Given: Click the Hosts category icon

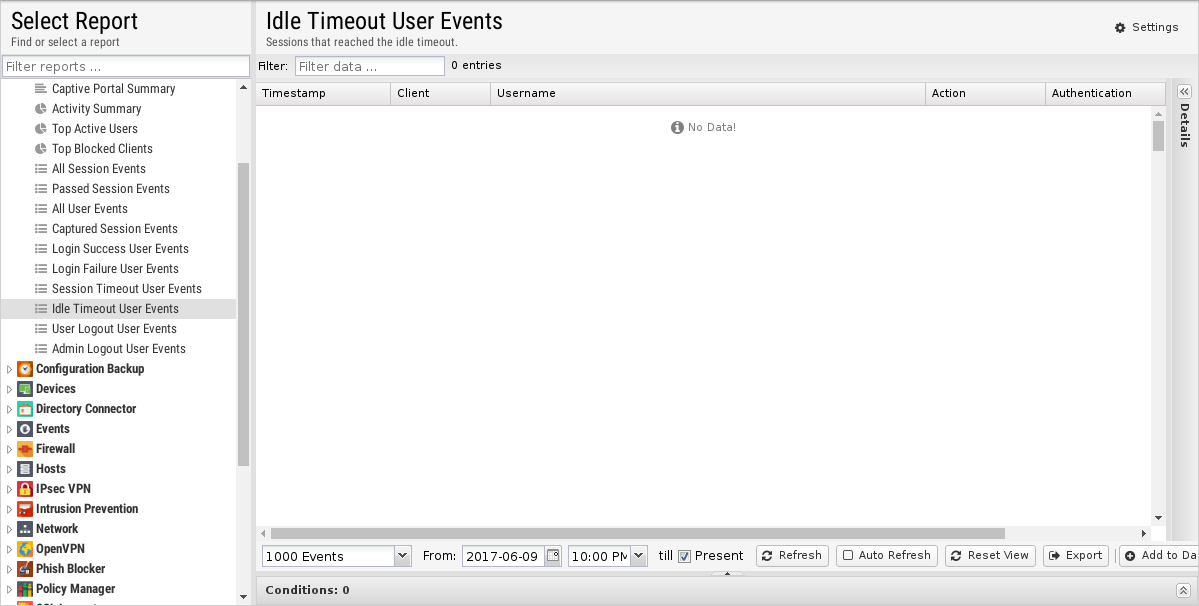Looking at the screenshot, I should [24, 469].
